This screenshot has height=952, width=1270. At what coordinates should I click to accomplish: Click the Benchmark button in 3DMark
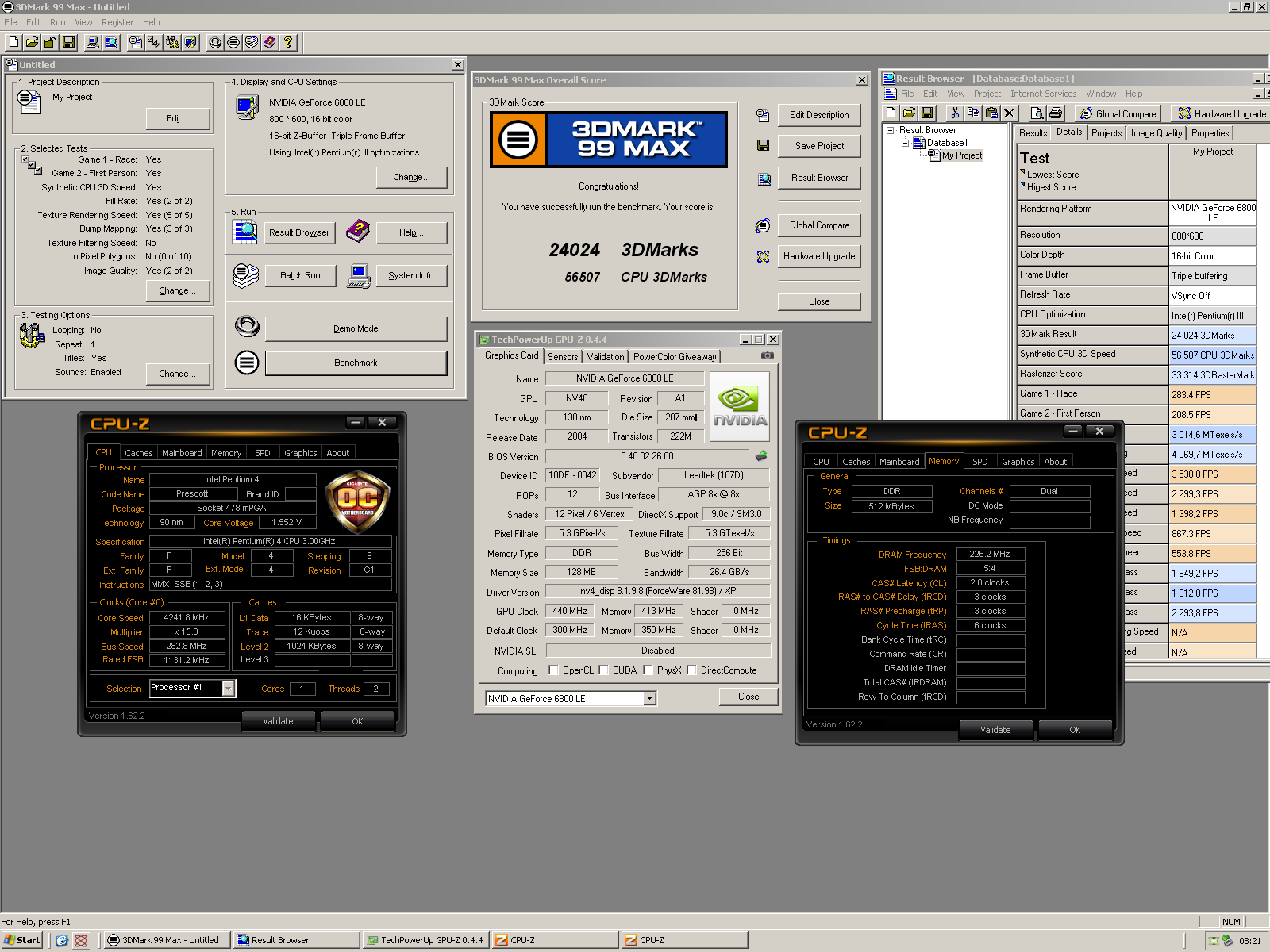pos(356,363)
